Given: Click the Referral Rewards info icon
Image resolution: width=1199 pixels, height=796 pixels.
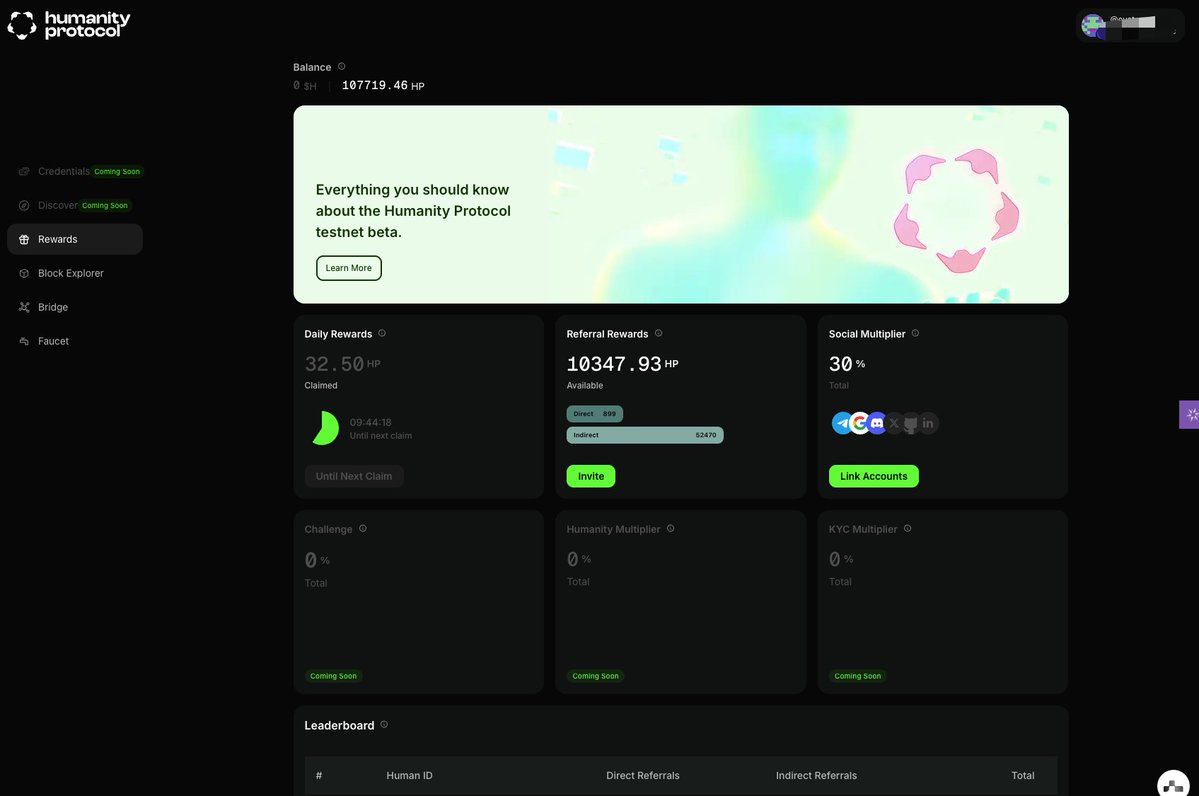Looking at the screenshot, I should click(x=658, y=333).
